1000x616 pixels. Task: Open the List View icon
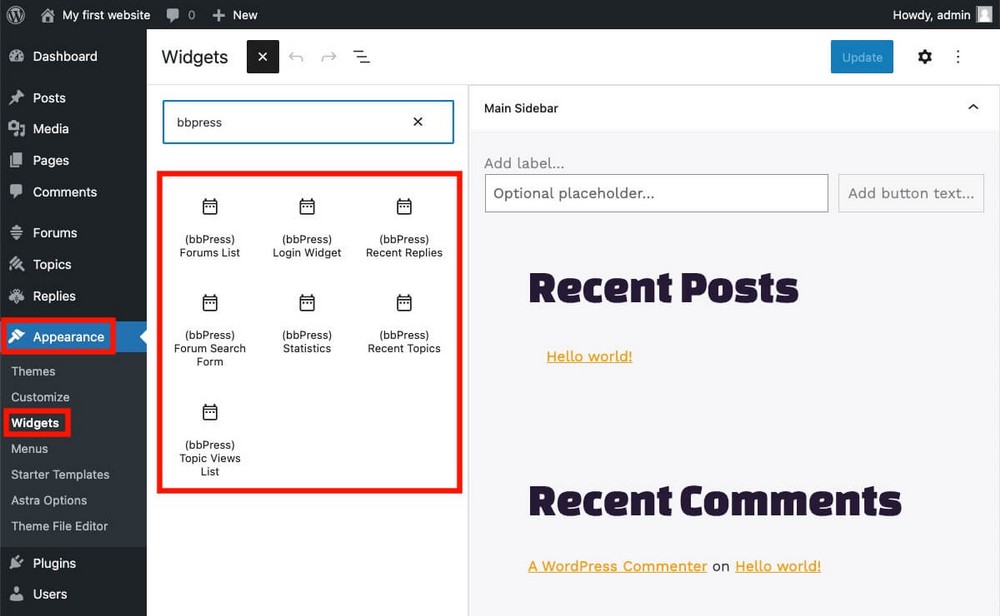click(x=362, y=57)
